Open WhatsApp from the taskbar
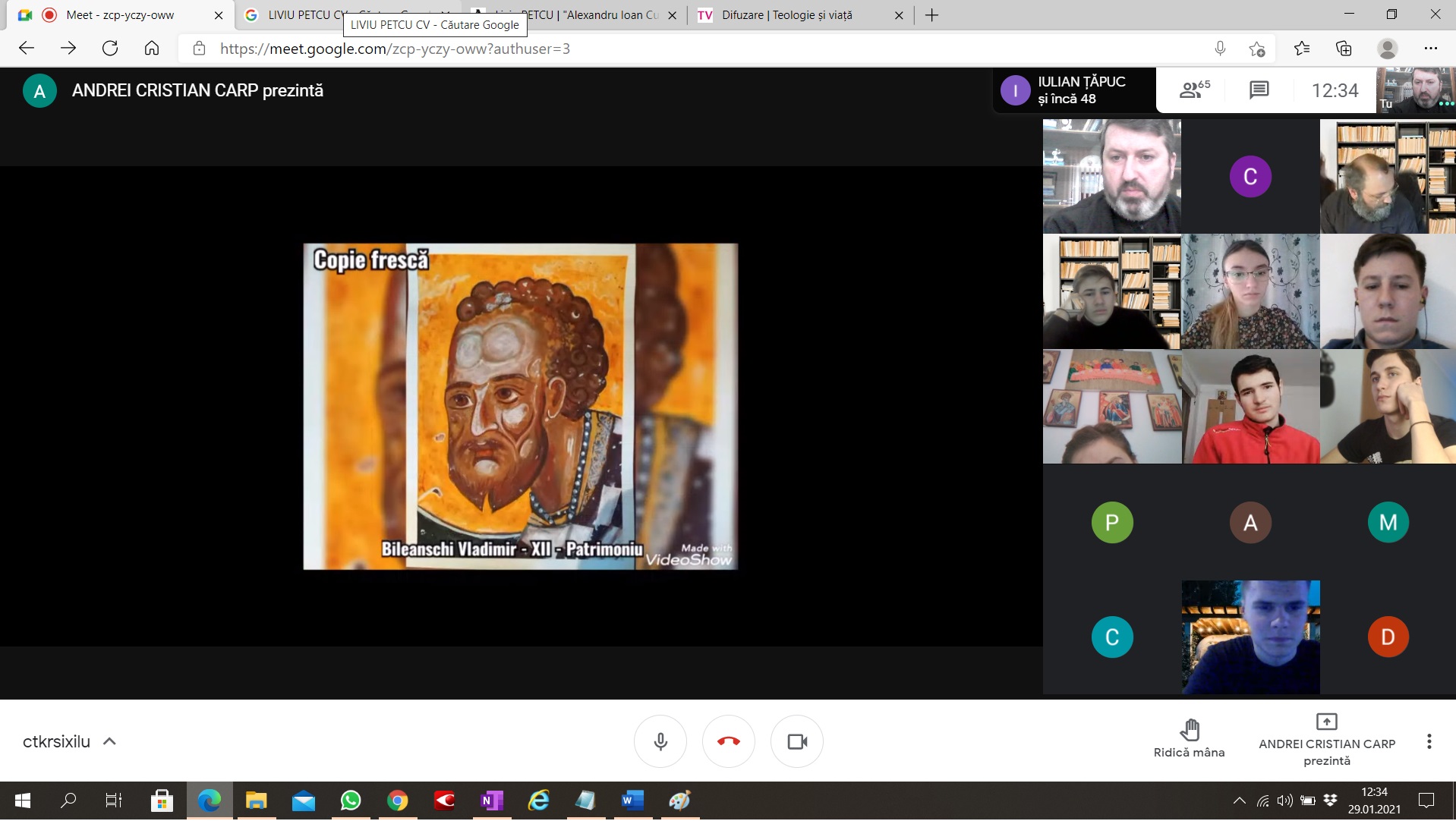This screenshot has width=1456, height=821. pyautogui.click(x=351, y=801)
